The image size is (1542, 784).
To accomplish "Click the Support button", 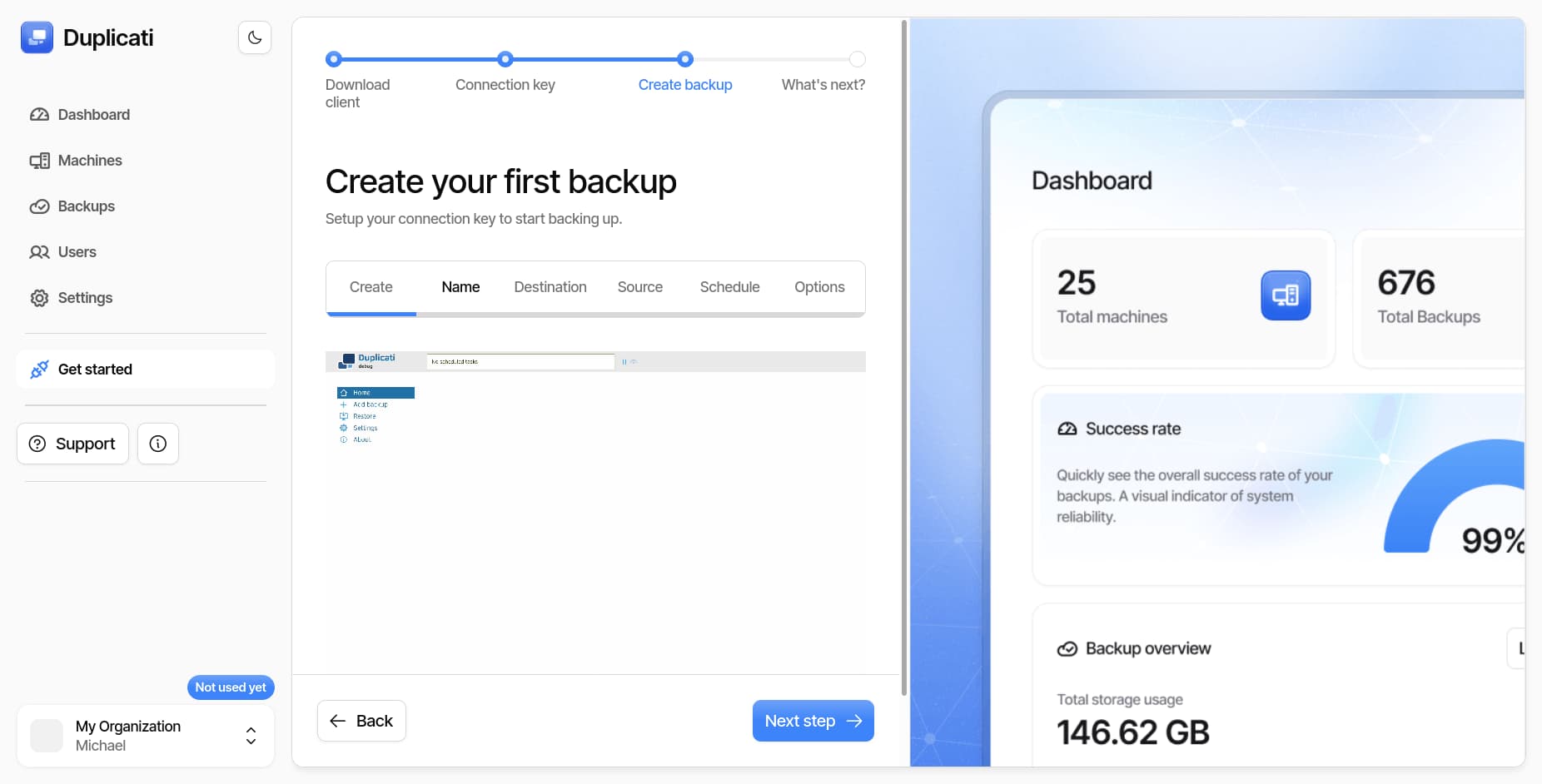I will [x=73, y=444].
